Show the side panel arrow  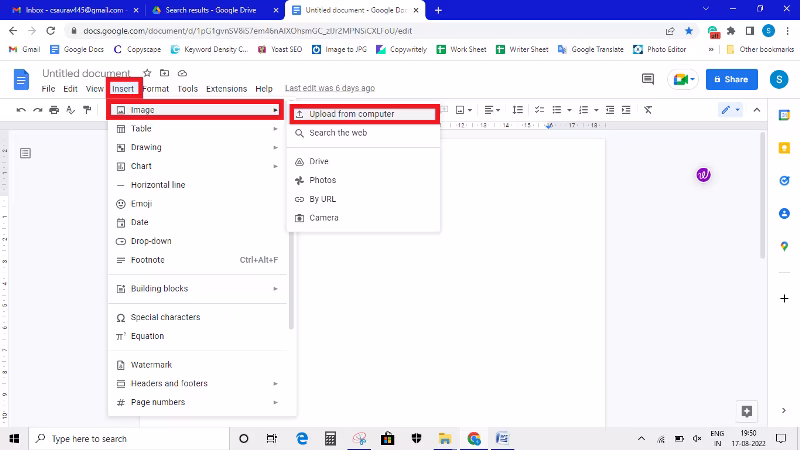pyautogui.click(x=784, y=411)
